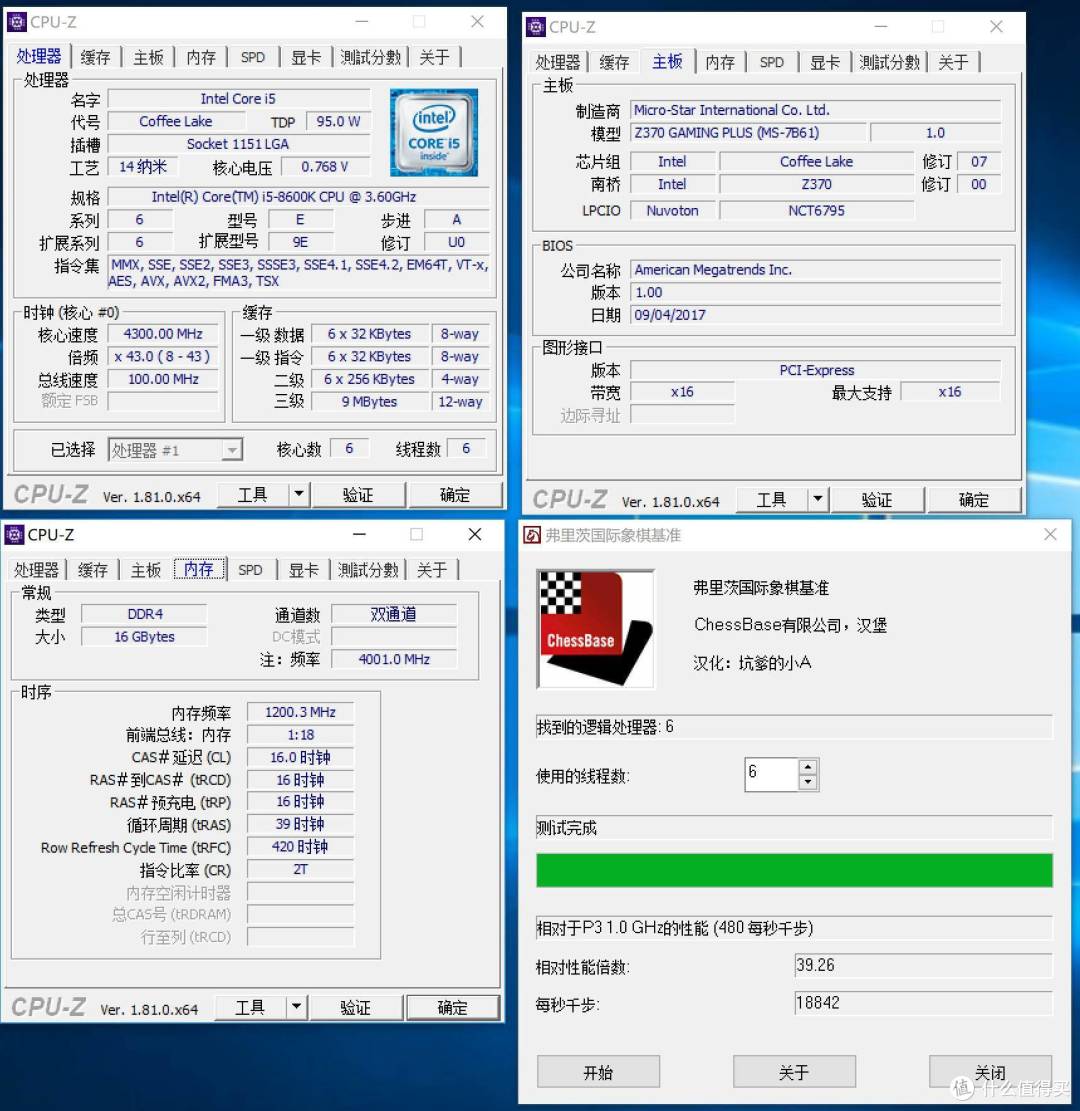Click the memory frequency 1200.3 MHz value
The image size is (1080, 1111).
tap(300, 712)
